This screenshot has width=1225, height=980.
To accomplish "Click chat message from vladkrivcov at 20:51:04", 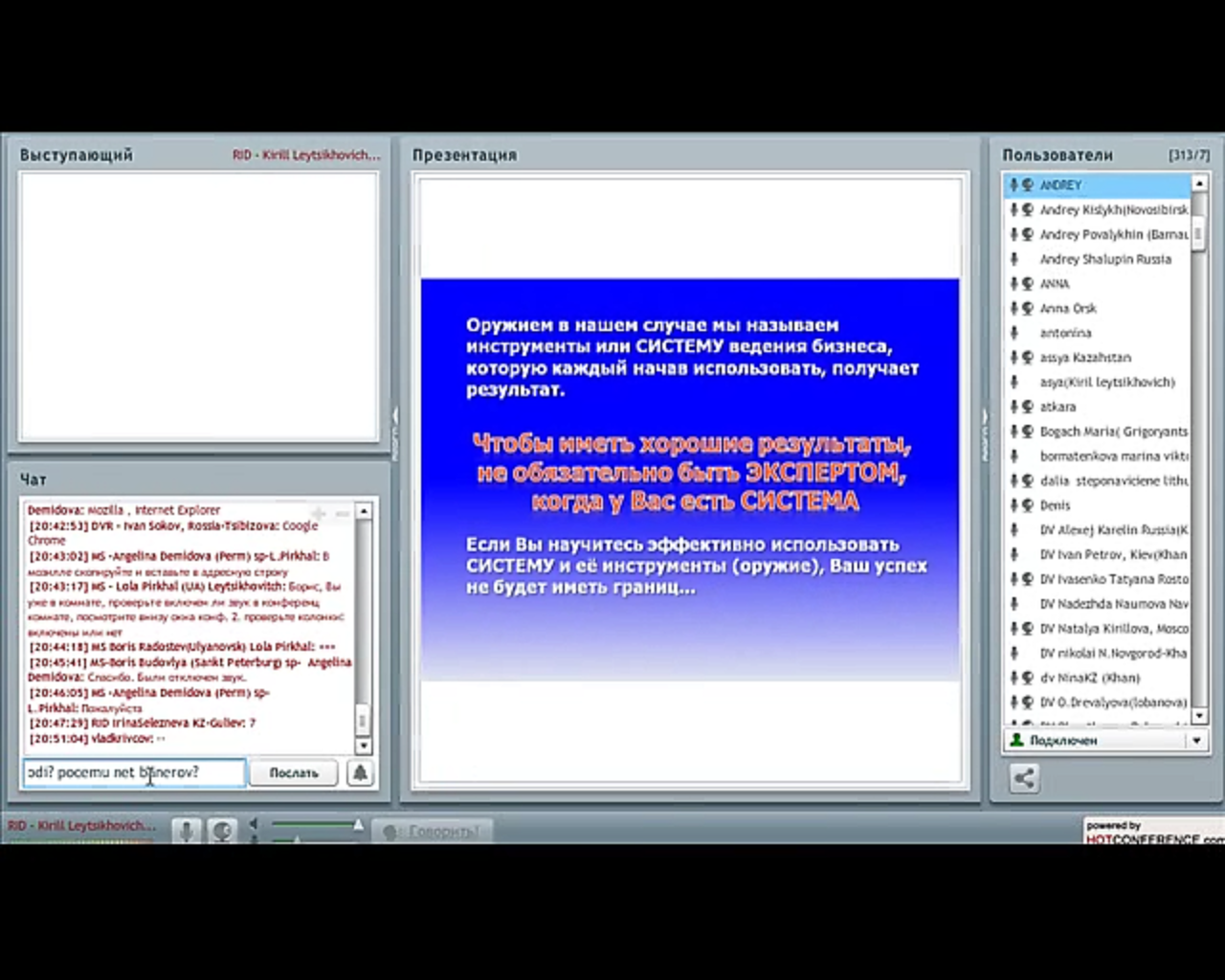I will click(98, 739).
